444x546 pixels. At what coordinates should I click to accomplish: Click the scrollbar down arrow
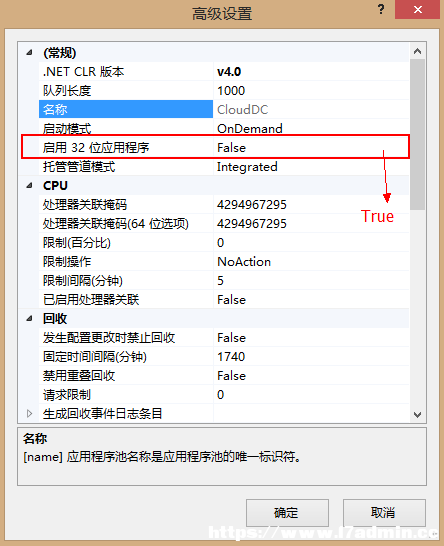point(418,414)
